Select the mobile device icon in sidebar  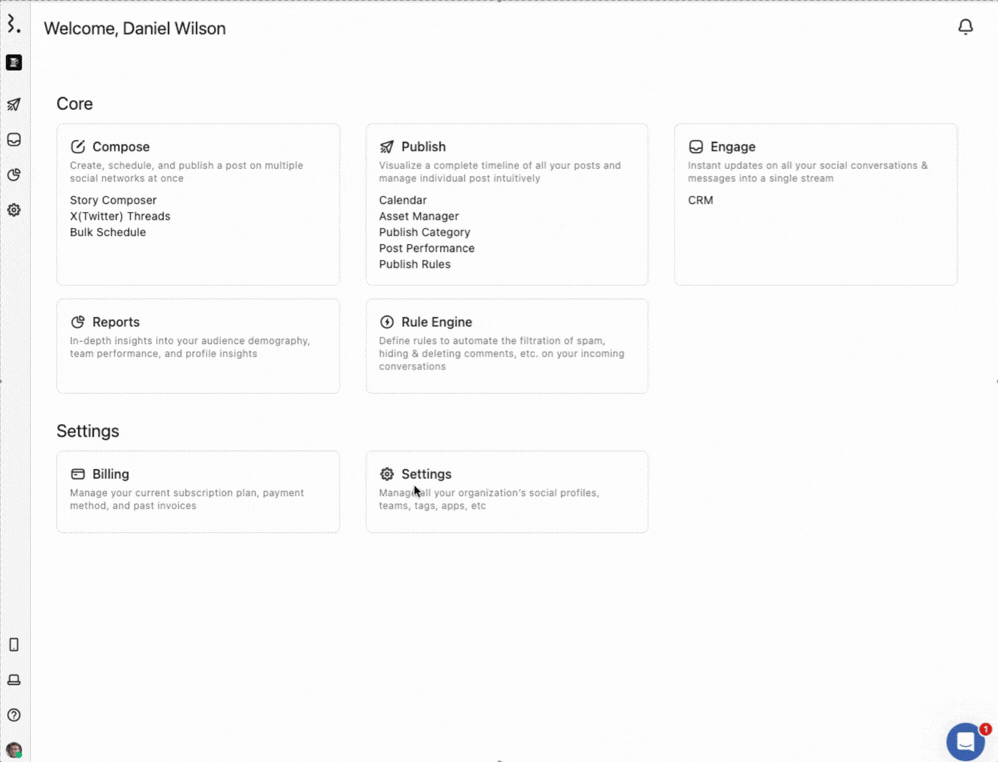(14, 644)
